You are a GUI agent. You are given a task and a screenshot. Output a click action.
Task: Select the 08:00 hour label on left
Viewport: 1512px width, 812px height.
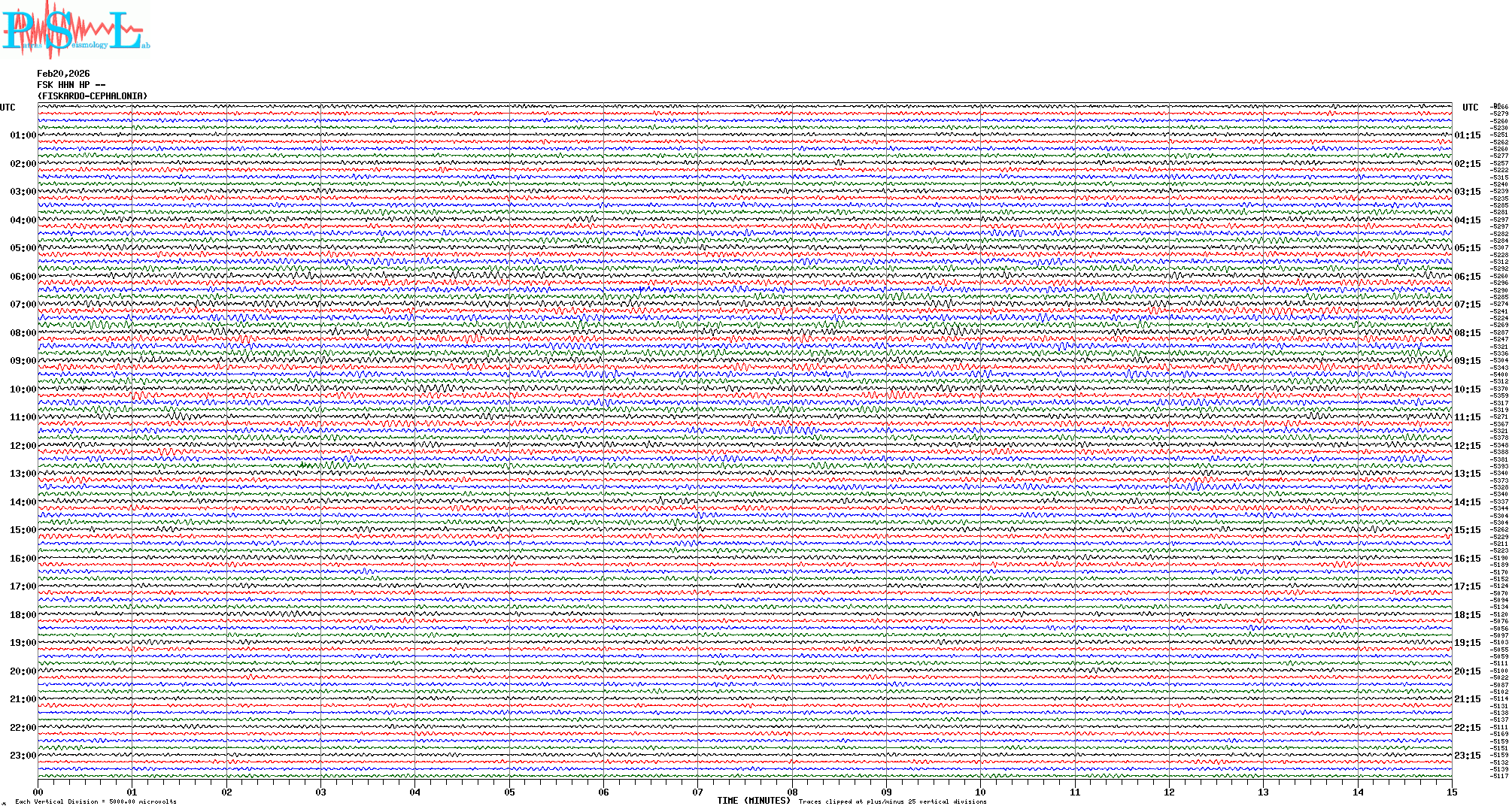pyautogui.click(x=23, y=333)
